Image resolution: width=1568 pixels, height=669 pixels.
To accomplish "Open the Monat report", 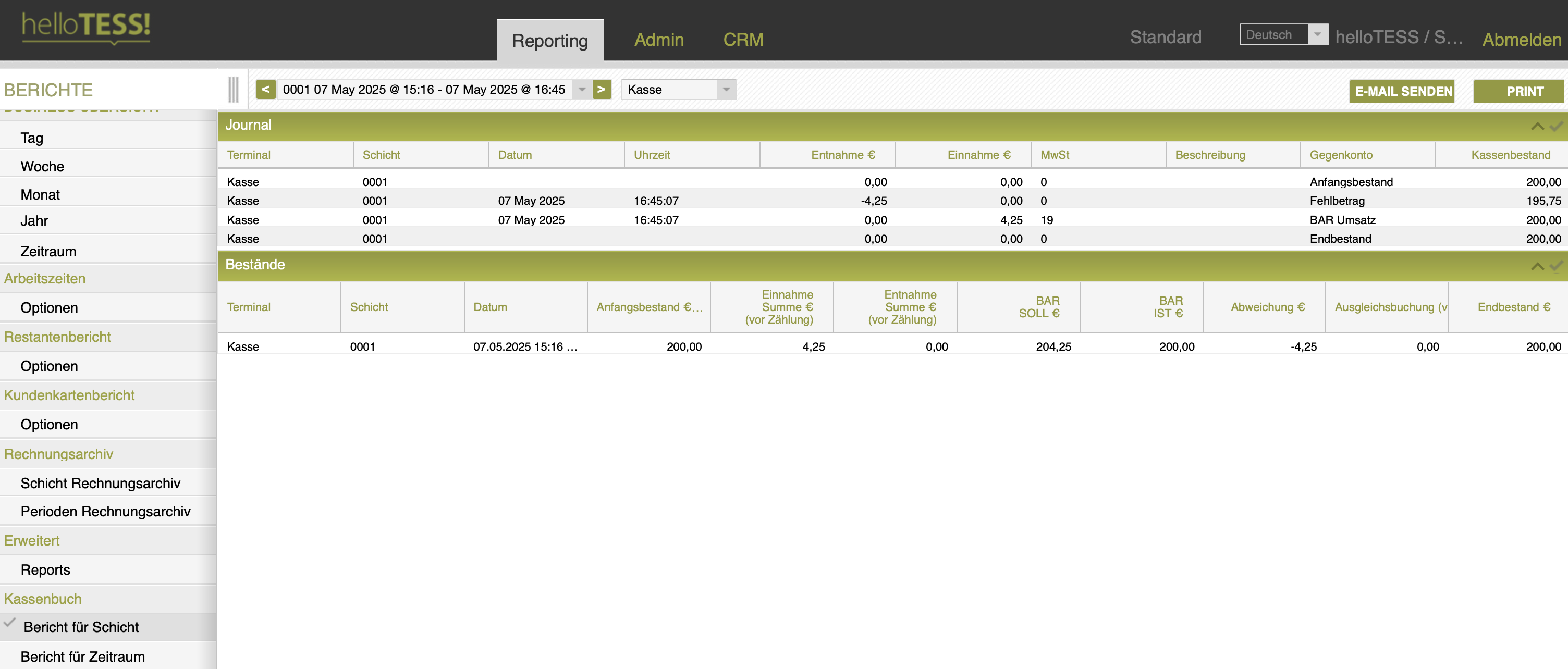I will click(108, 195).
